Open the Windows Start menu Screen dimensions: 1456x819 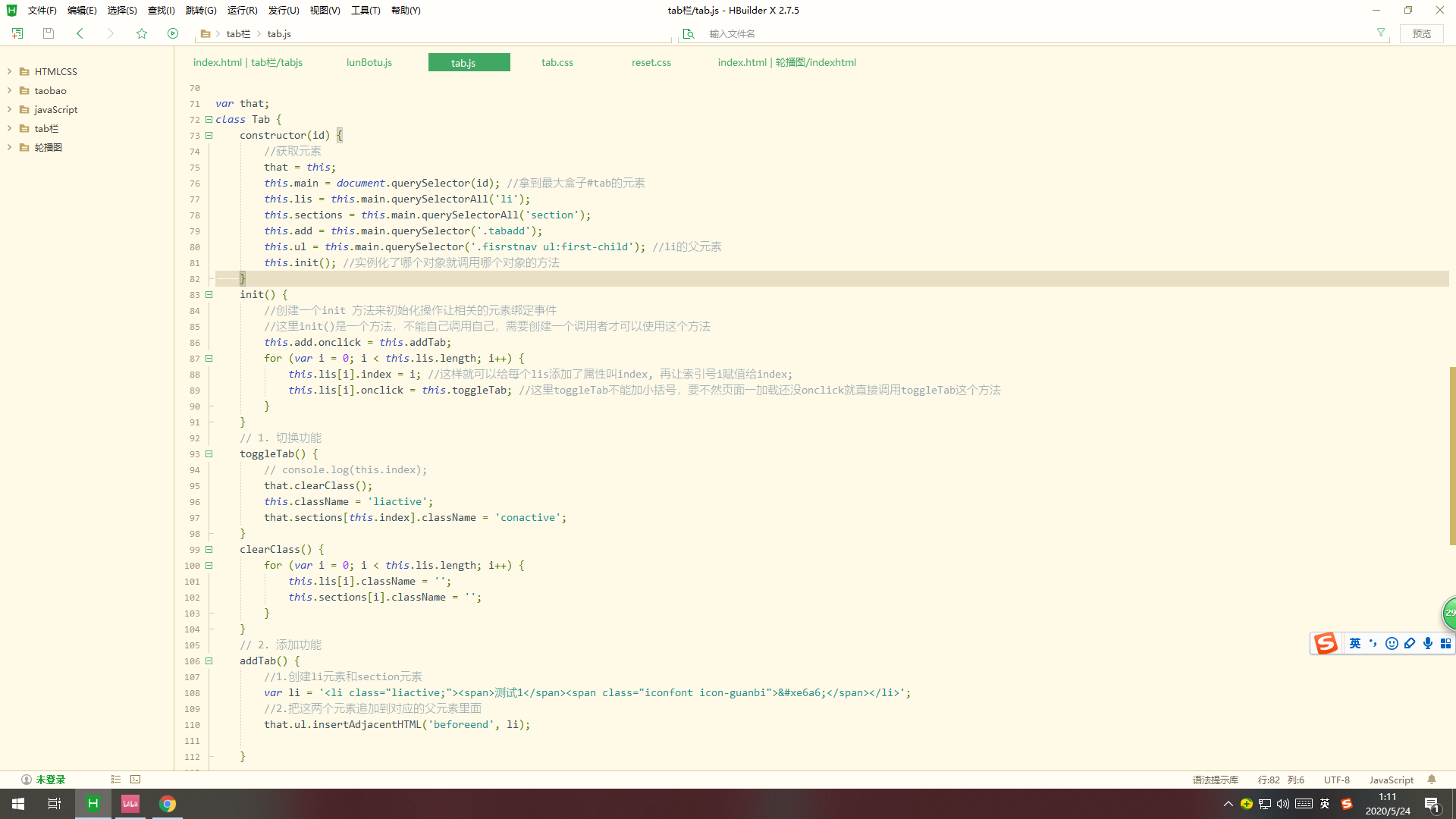pos(18,804)
